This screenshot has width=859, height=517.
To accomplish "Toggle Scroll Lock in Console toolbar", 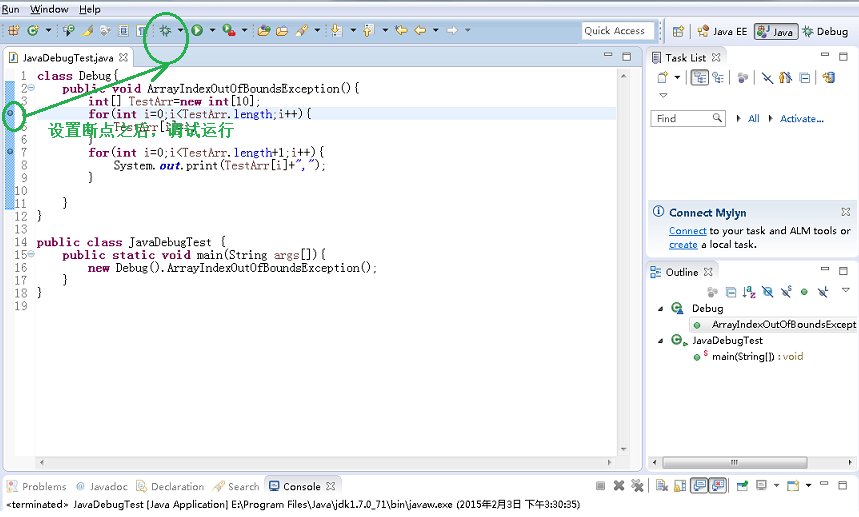I will pos(680,485).
